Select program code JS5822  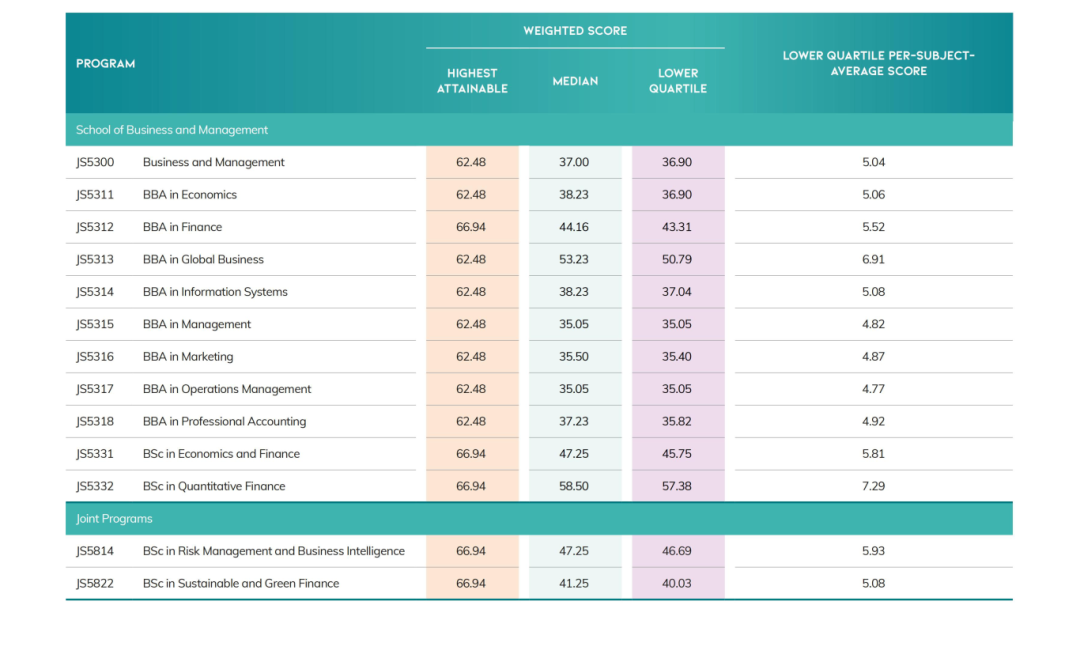(95, 584)
